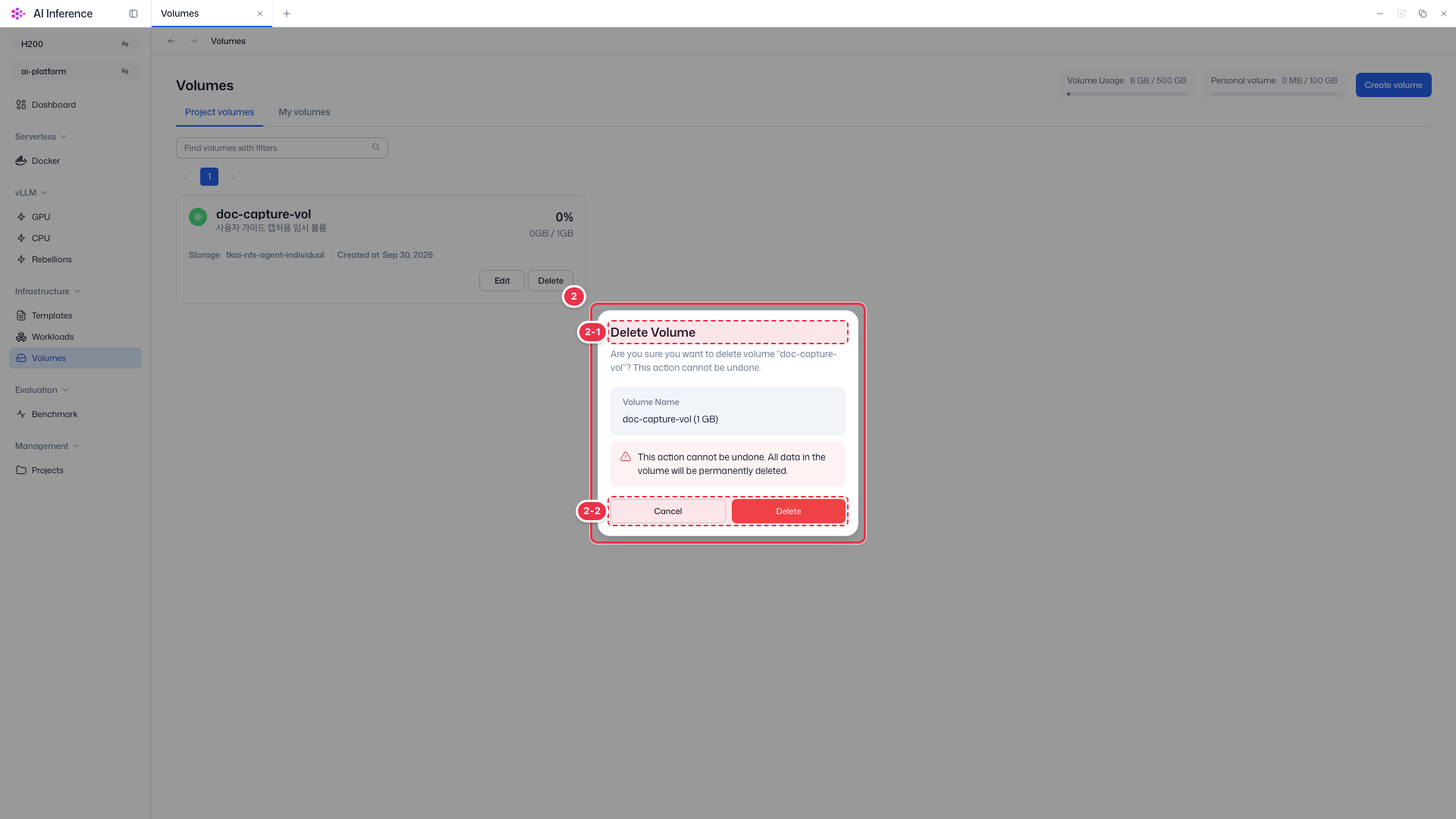The width and height of the screenshot is (1456, 819).
Task: Focus the Find volumes filter field
Action: 282,148
